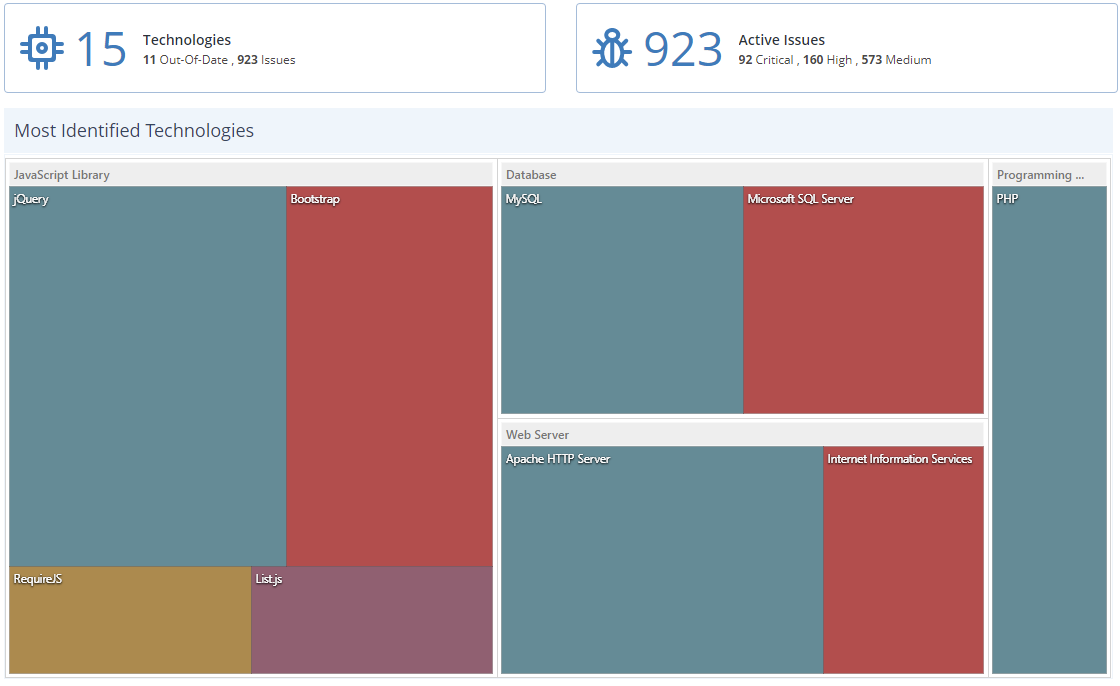Select the List.js tile
The image size is (1120, 686).
pos(370,620)
